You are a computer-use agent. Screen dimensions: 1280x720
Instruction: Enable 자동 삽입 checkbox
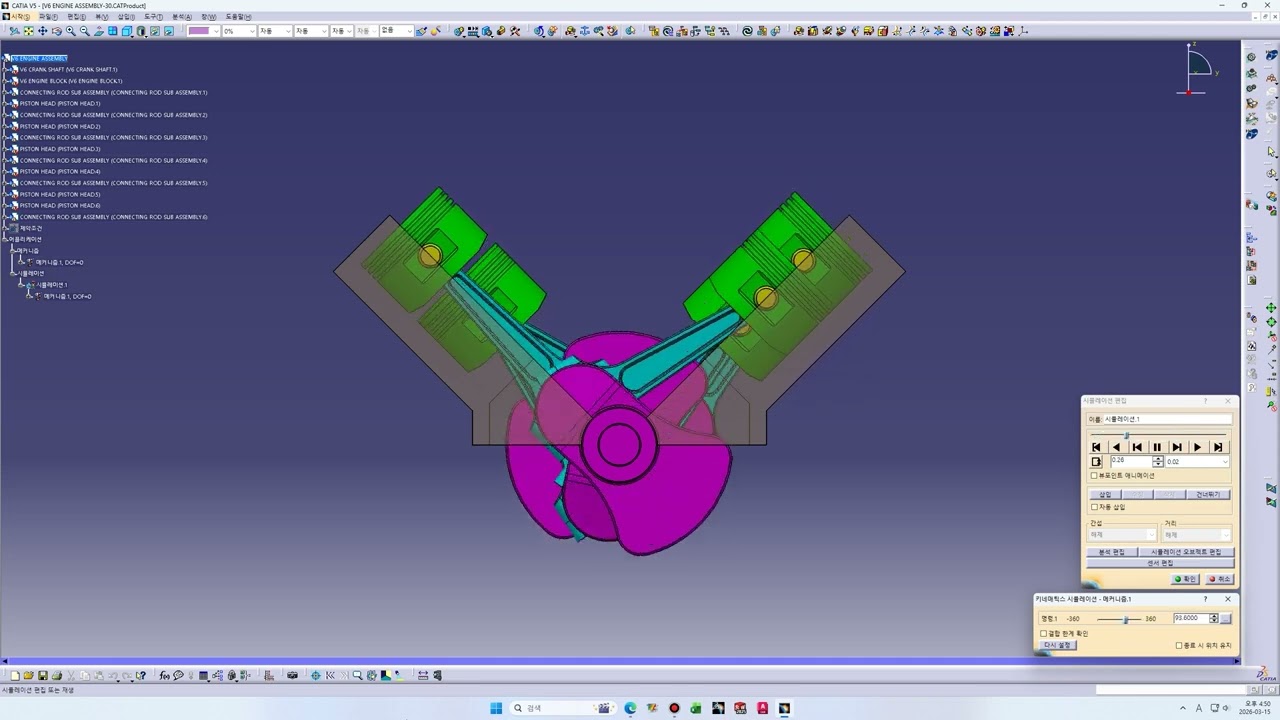[x=1094, y=507]
